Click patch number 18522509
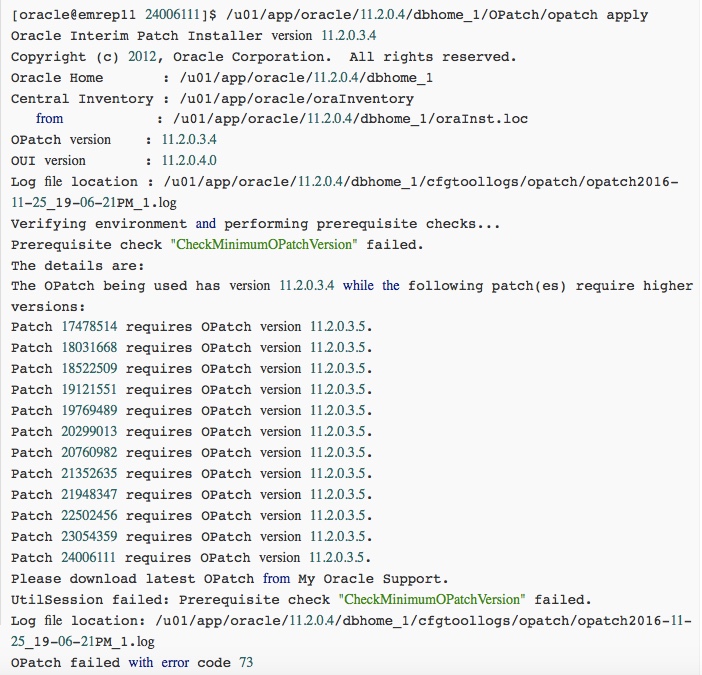 [x=89, y=369]
